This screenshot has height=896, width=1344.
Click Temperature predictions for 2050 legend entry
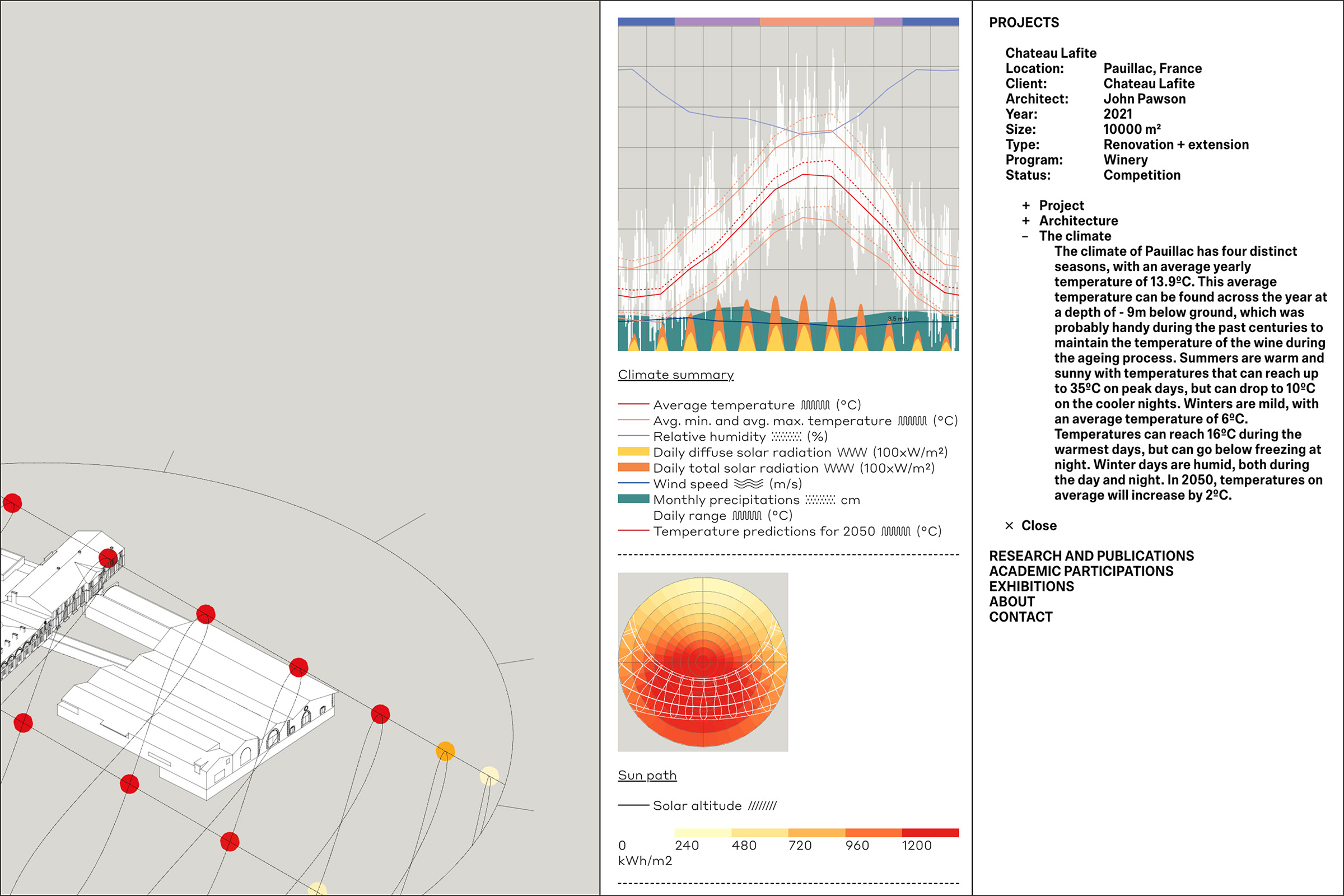coord(780,531)
